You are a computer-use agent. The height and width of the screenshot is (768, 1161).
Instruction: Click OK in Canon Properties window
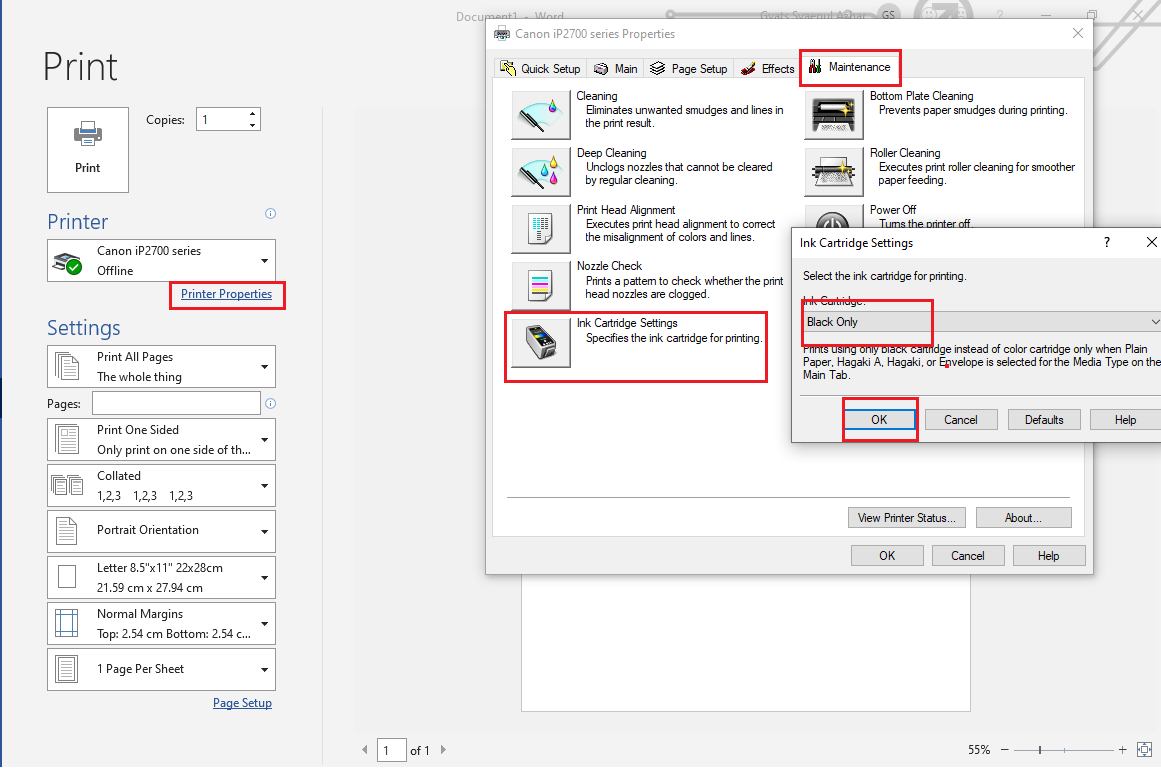click(x=887, y=555)
